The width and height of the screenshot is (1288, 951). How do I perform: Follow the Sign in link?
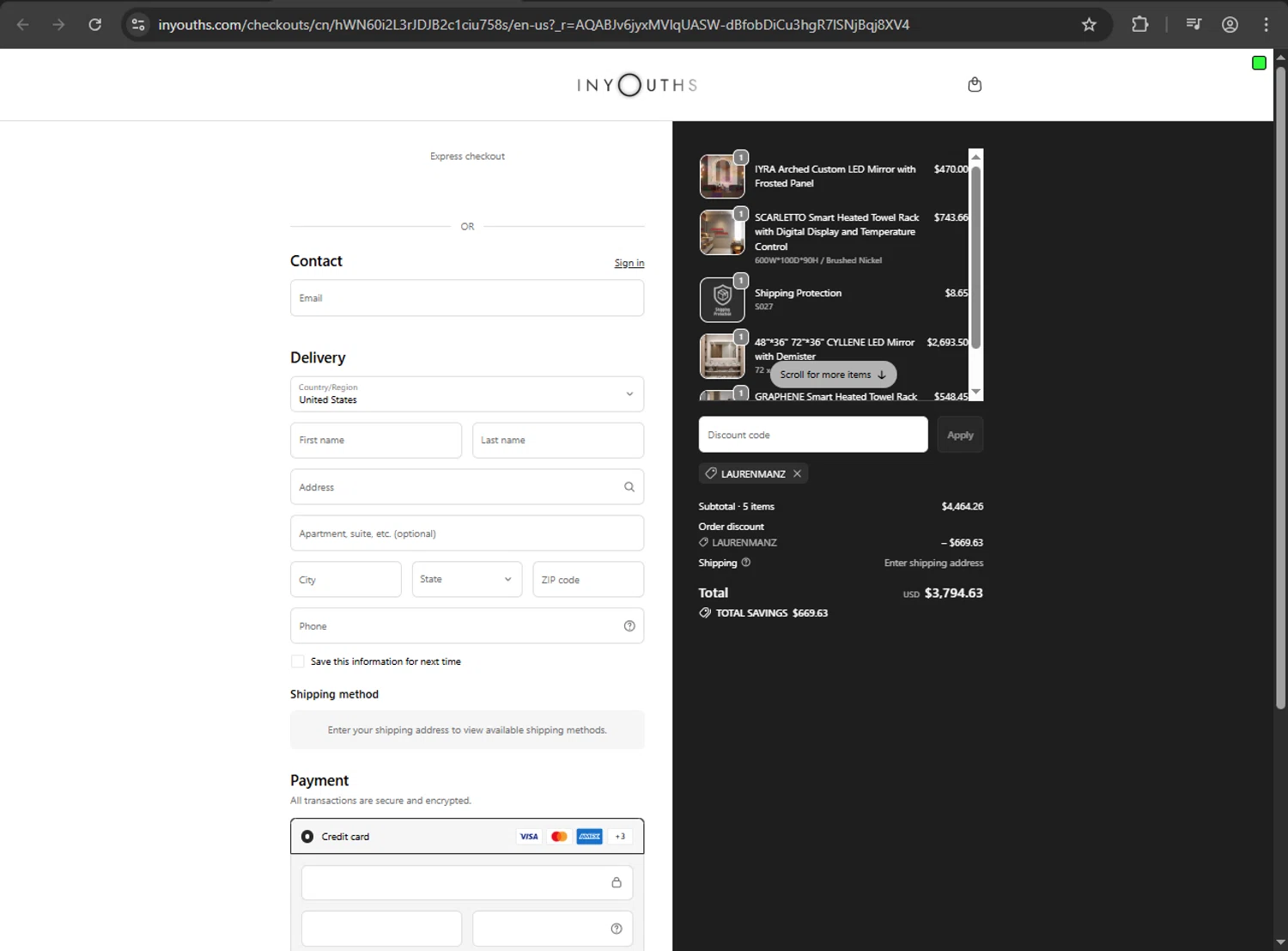point(629,263)
